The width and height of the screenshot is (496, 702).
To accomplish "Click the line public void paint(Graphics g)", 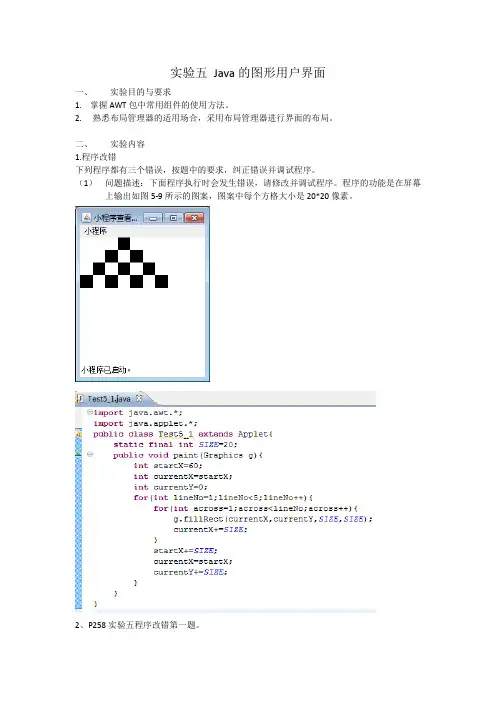I will (x=188, y=455).
